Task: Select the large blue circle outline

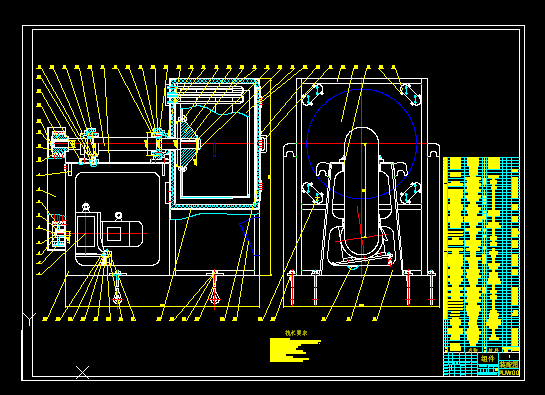Action: point(362,144)
